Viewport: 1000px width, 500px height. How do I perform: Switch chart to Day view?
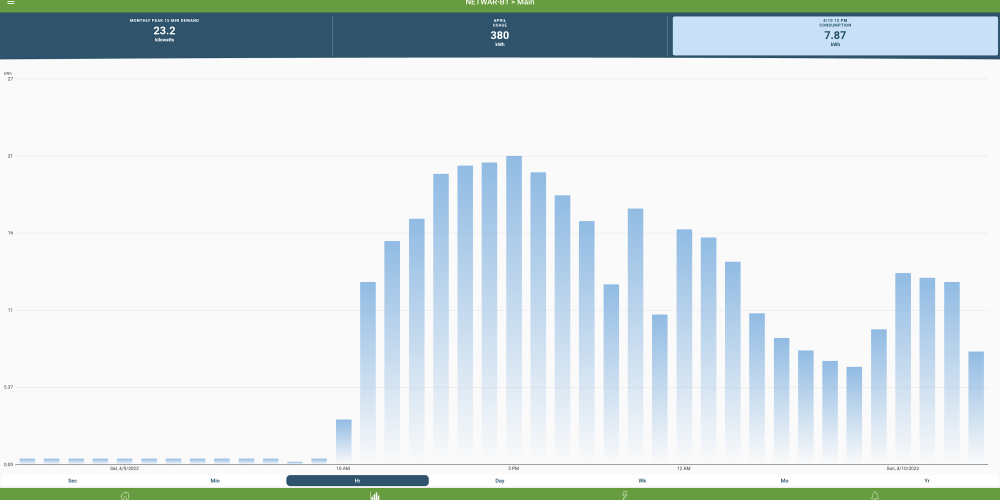click(499, 481)
